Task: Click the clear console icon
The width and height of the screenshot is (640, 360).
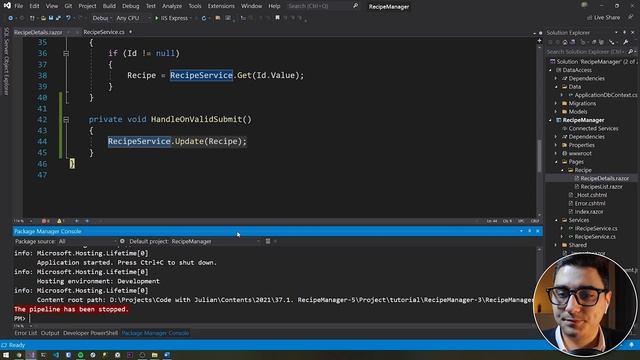Action: tap(268, 241)
